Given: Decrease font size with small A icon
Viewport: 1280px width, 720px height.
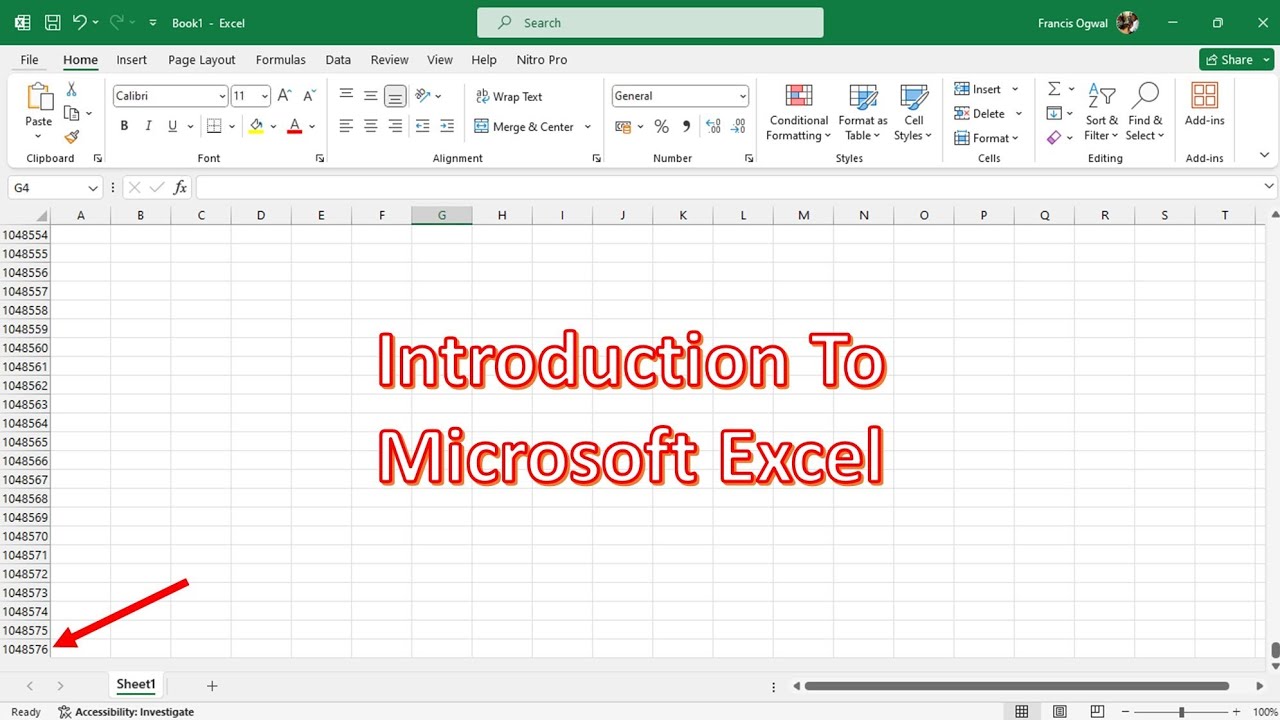Looking at the screenshot, I should (308, 96).
